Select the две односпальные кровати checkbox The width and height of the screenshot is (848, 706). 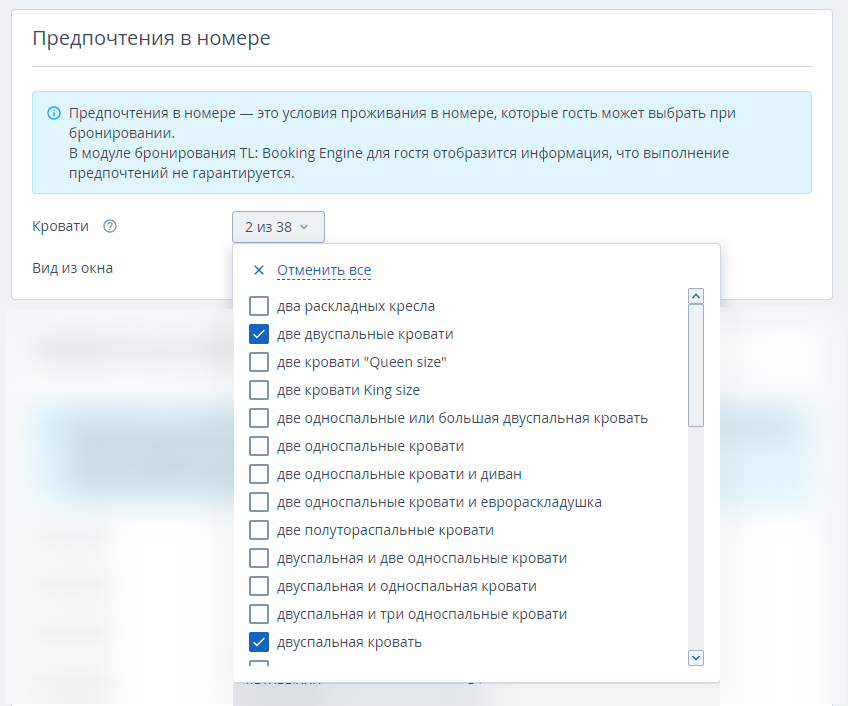tap(259, 446)
